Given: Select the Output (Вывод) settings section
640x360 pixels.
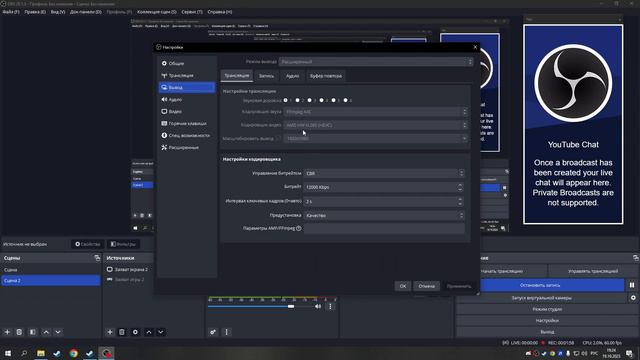Looking at the screenshot, I should (x=187, y=87).
